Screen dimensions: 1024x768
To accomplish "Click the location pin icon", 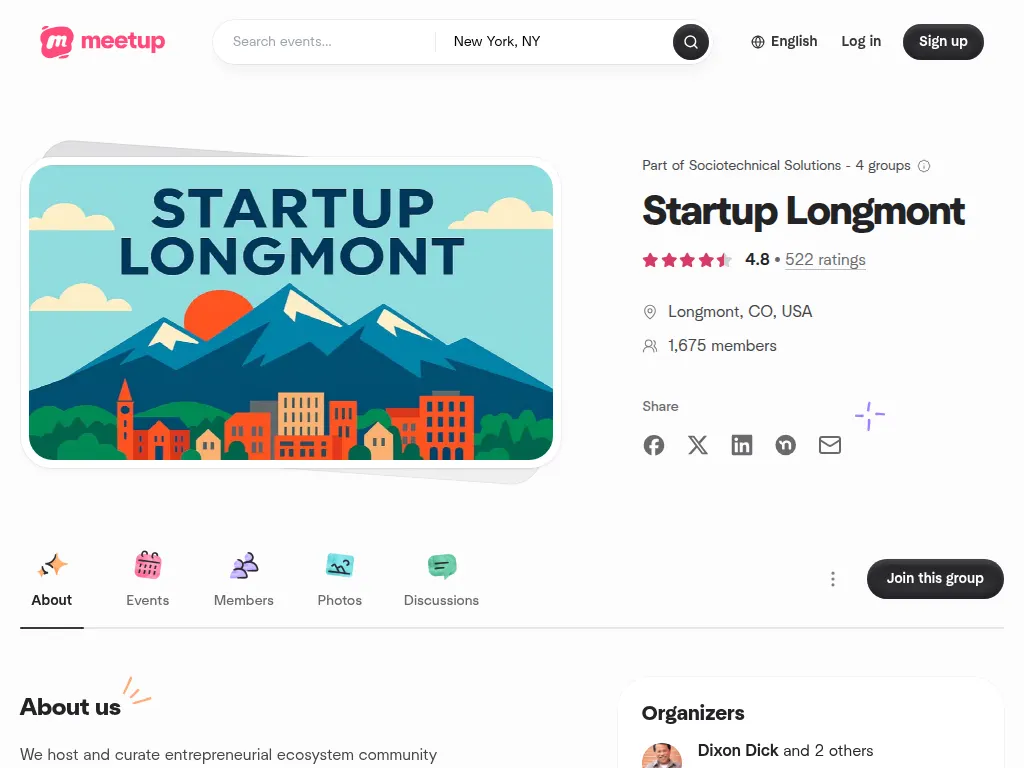I will (650, 312).
